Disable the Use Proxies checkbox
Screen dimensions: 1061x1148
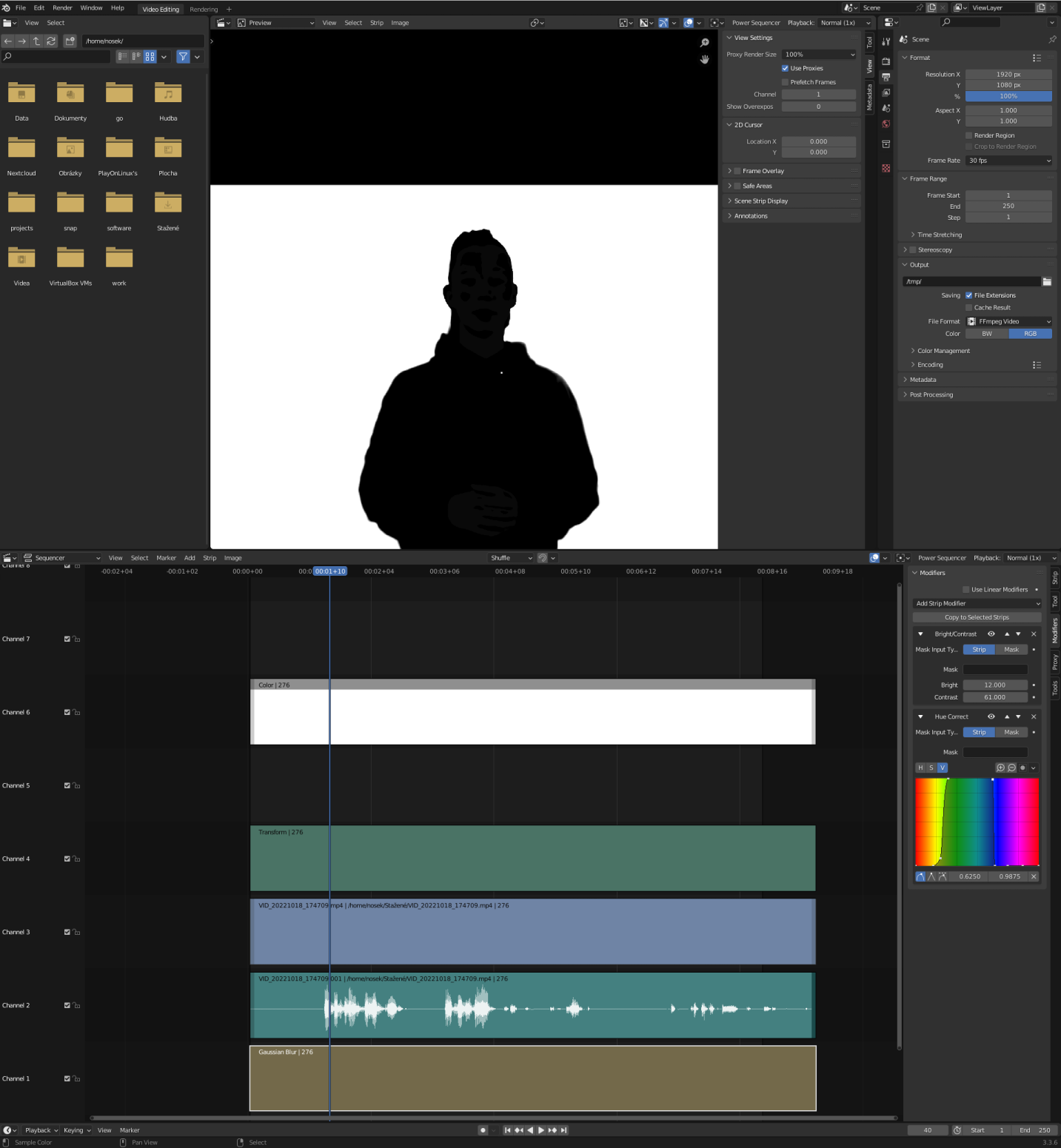click(x=785, y=68)
